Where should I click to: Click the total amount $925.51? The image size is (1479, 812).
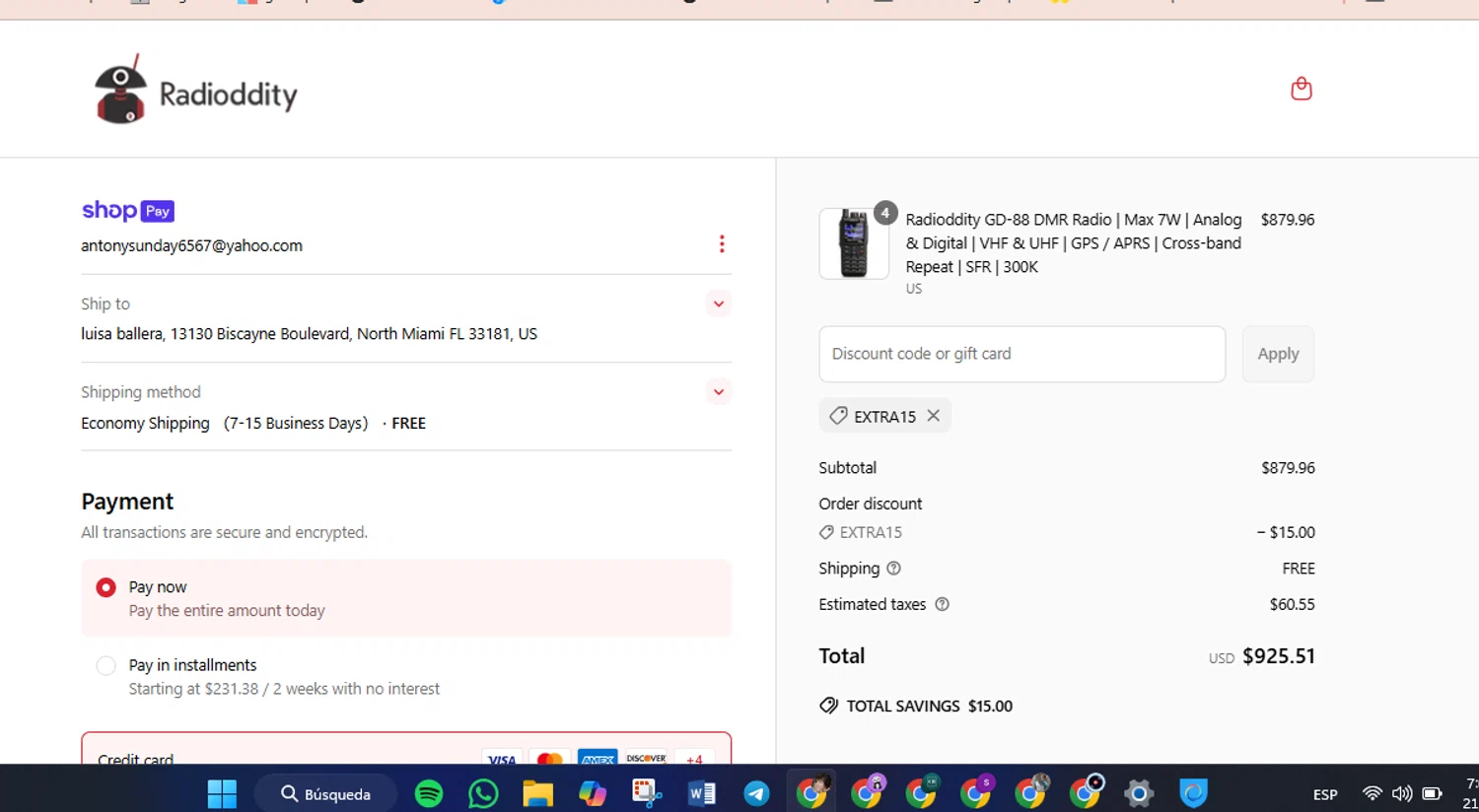point(1279,656)
